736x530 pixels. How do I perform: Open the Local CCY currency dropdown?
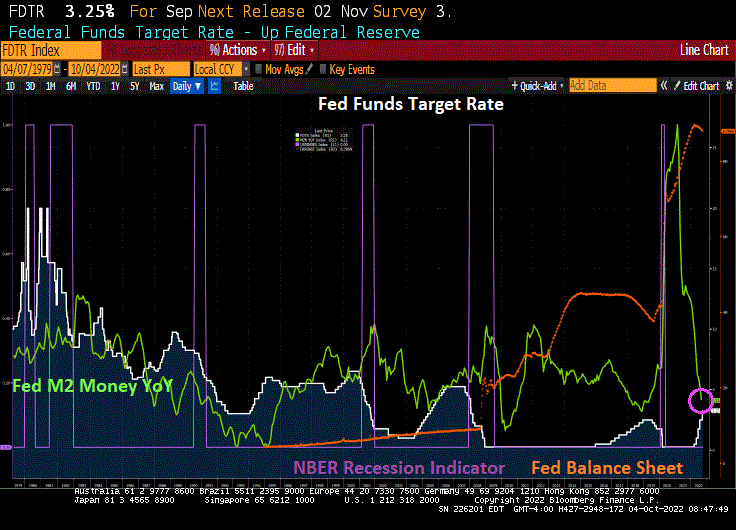[220, 69]
